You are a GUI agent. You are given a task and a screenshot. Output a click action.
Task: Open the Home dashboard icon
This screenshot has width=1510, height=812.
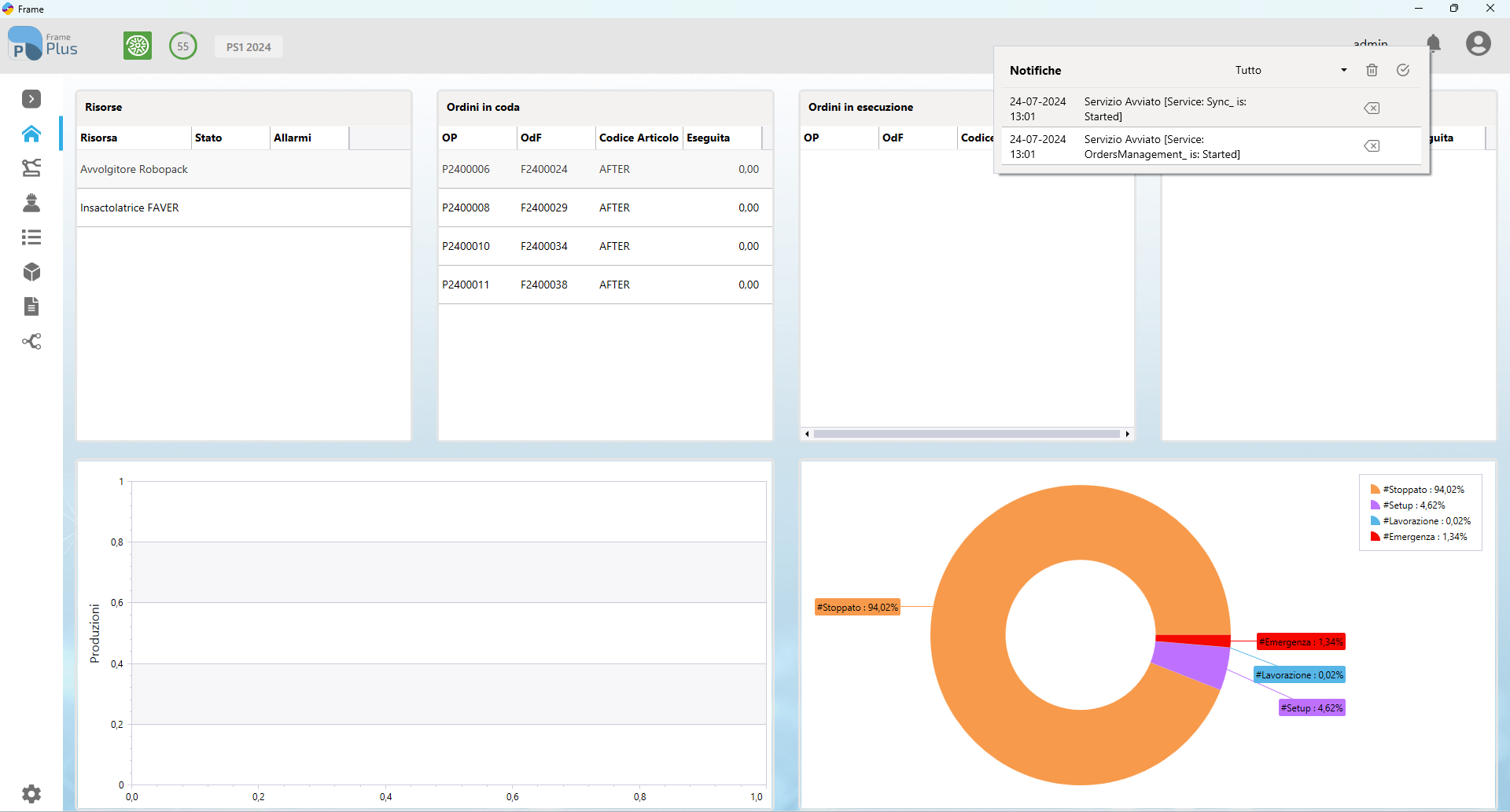[x=31, y=134]
